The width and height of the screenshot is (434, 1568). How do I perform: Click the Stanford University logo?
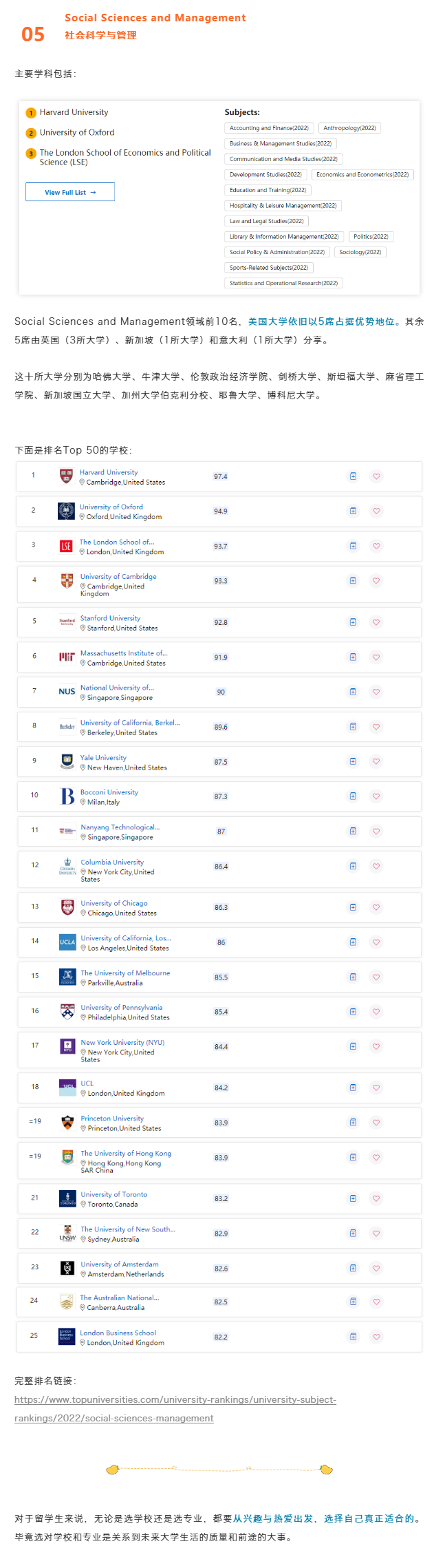tap(67, 622)
